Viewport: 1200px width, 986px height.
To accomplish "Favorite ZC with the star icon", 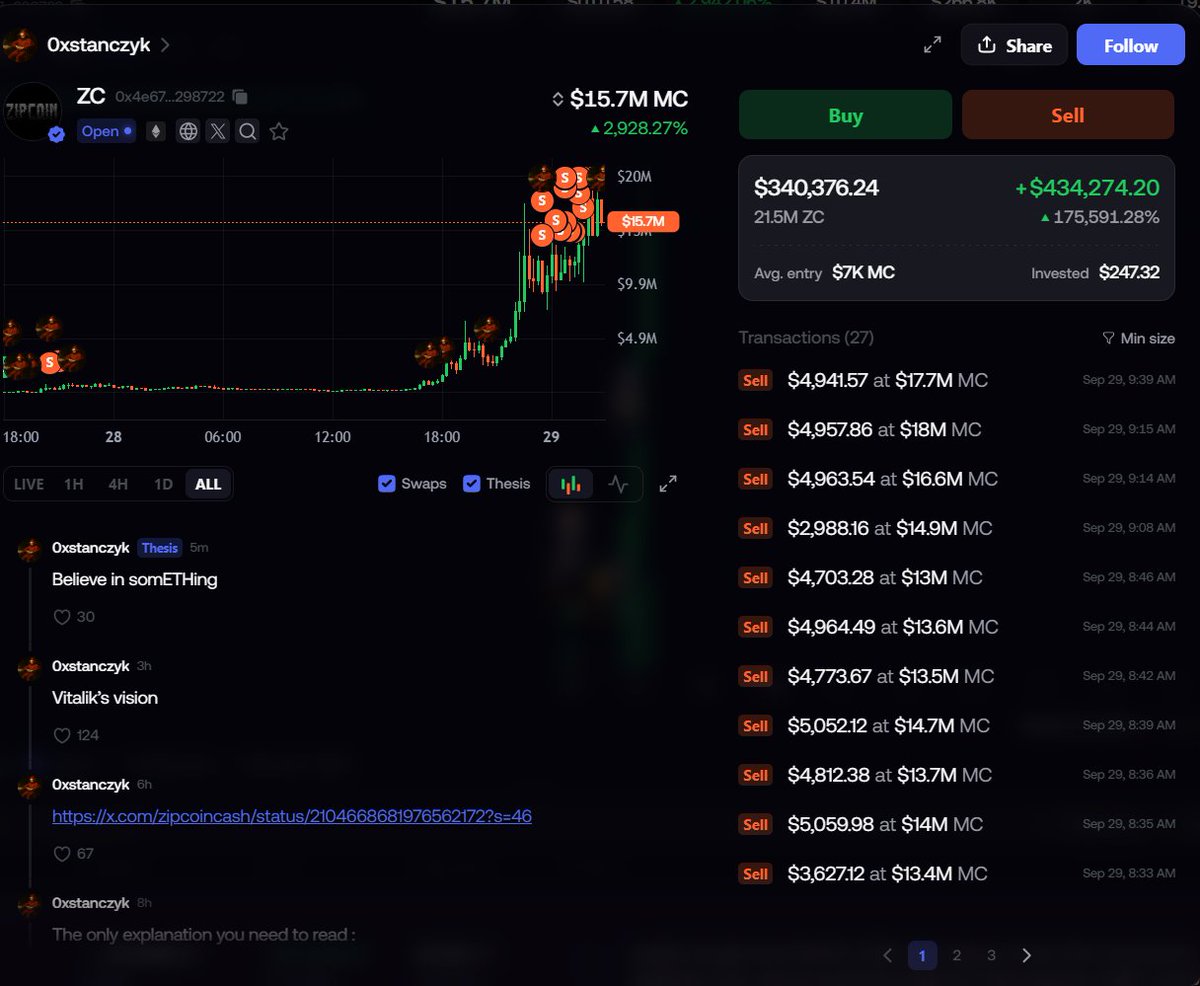I will 279,131.
